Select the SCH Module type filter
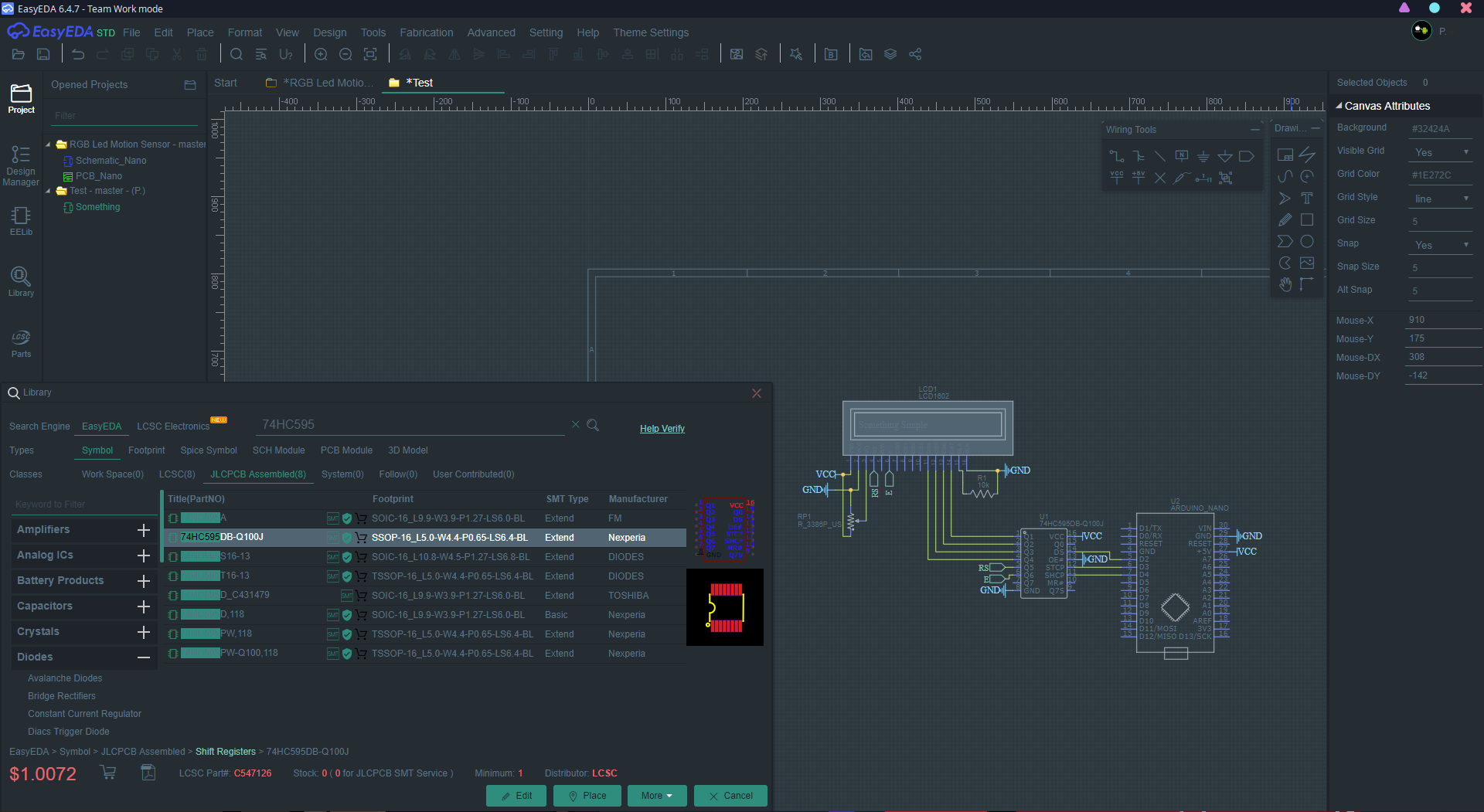 [x=279, y=450]
